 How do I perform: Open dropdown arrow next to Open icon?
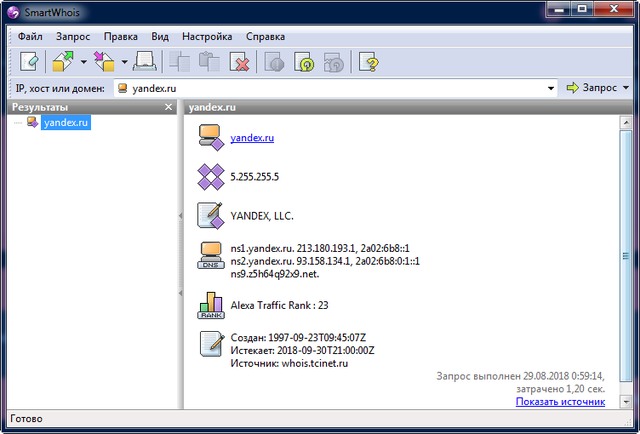[83, 62]
